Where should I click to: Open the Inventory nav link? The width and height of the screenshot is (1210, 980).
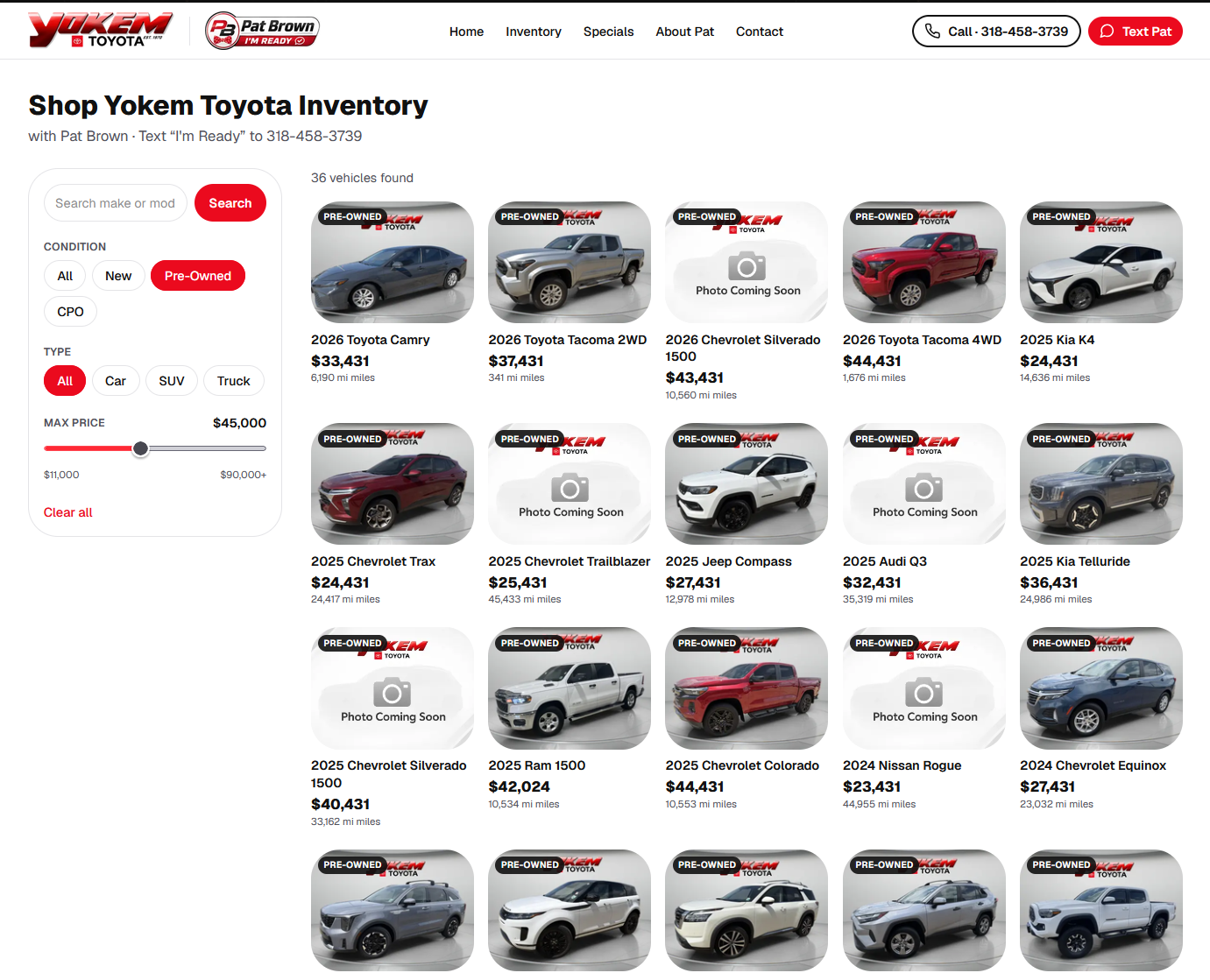click(x=534, y=32)
